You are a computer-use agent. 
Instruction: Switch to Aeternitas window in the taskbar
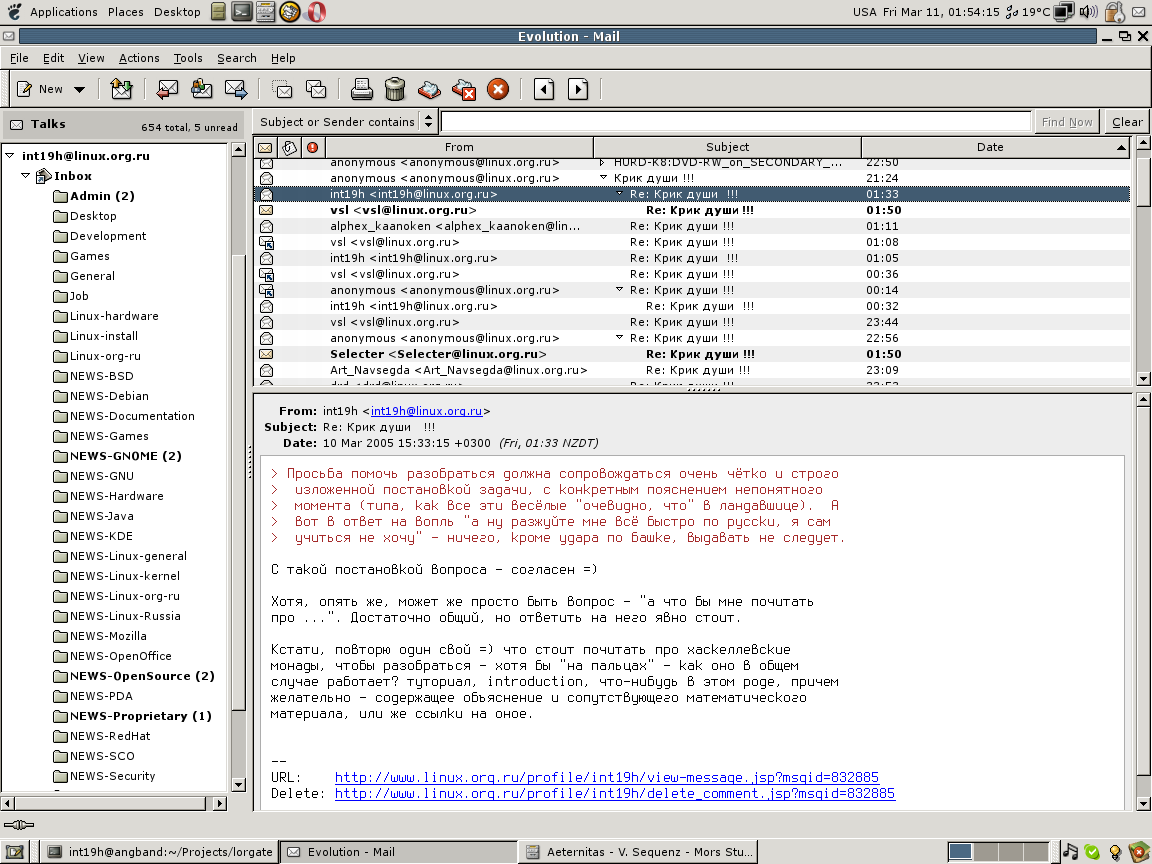pos(638,852)
